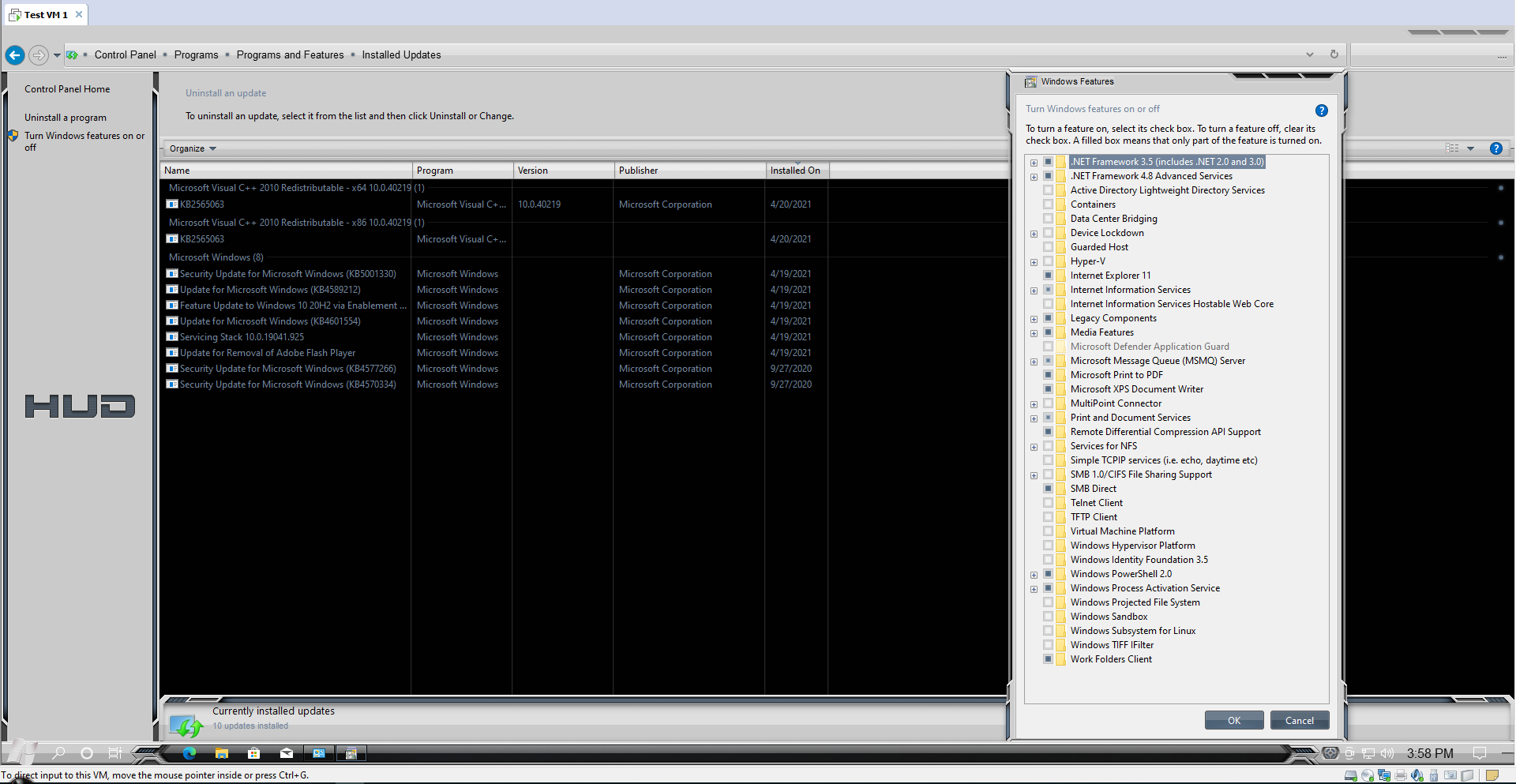Click the VMware hard disk status icon
The height and width of the screenshot is (784, 1516).
click(1351, 775)
